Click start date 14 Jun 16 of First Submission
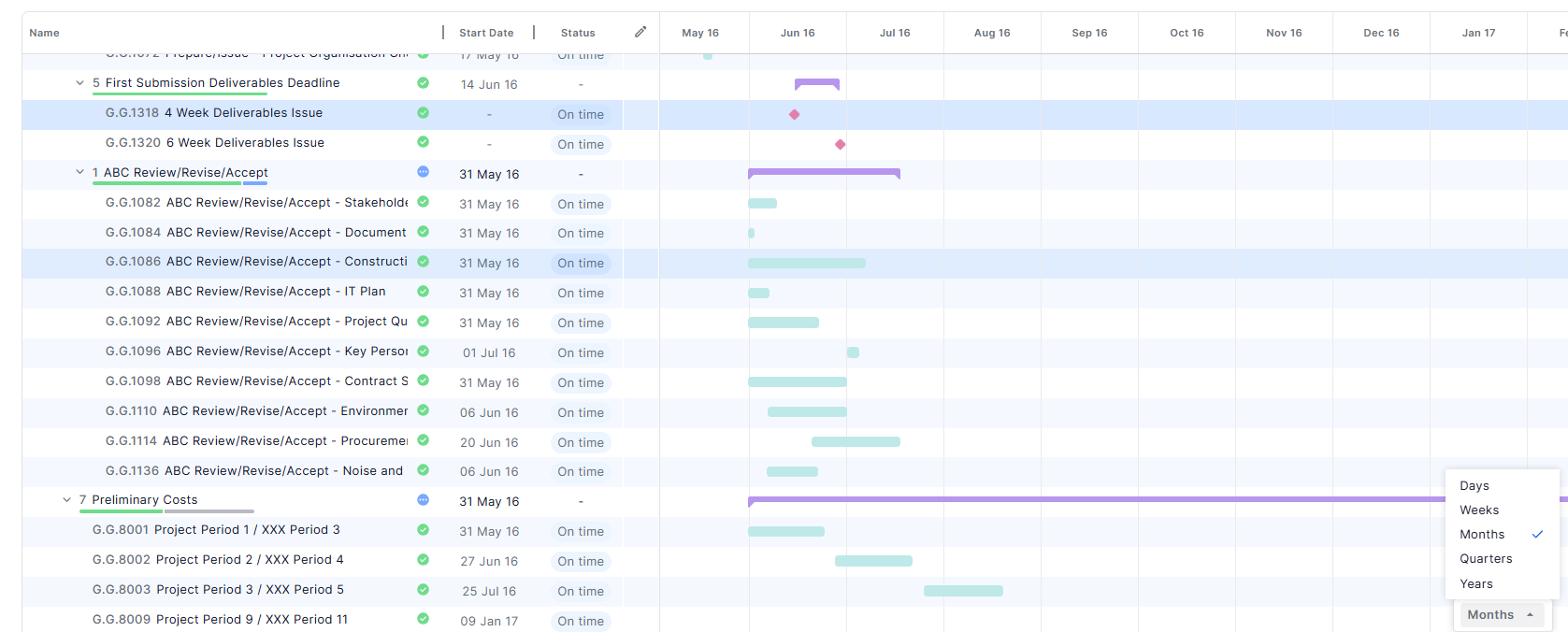The width and height of the screenshot is (1568, 632). pyautogui.click(x=489, y=85)
